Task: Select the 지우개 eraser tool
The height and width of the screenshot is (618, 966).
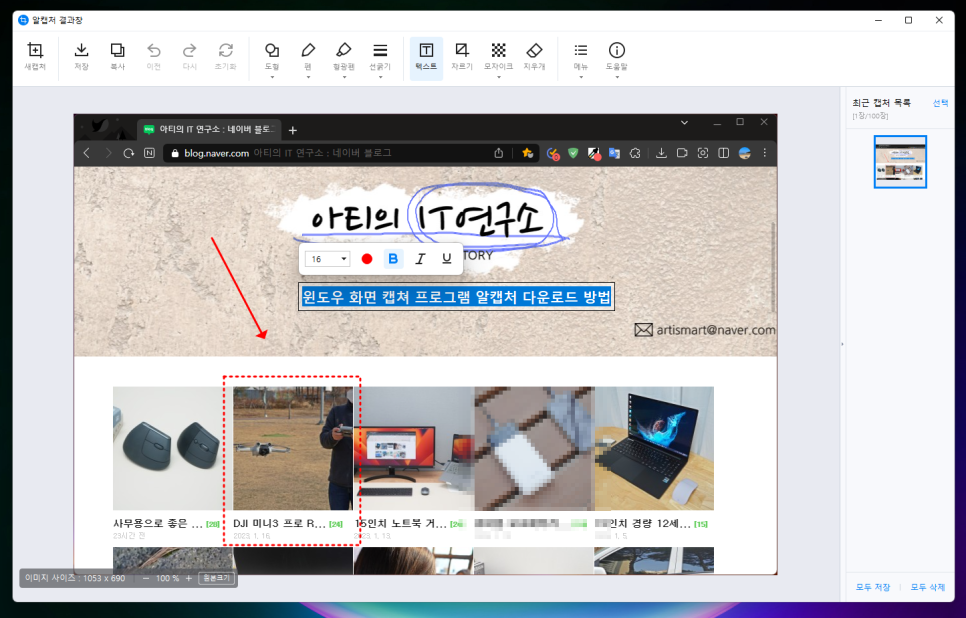Action: pyautogui.click(x=534, y=56)
